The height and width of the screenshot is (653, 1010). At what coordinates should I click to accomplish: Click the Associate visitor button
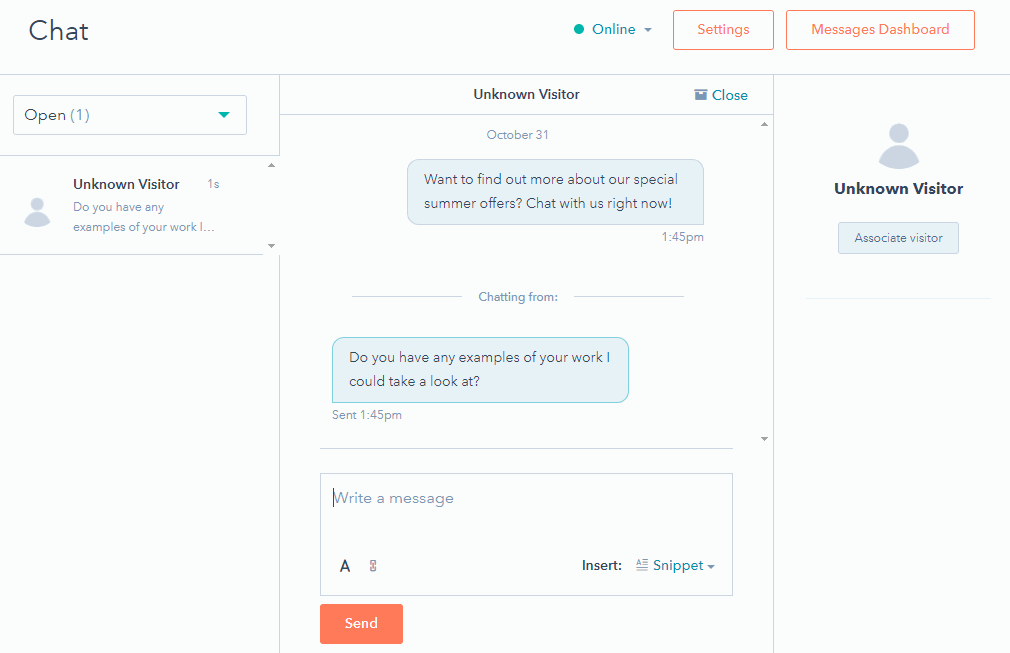click(898, 238)
